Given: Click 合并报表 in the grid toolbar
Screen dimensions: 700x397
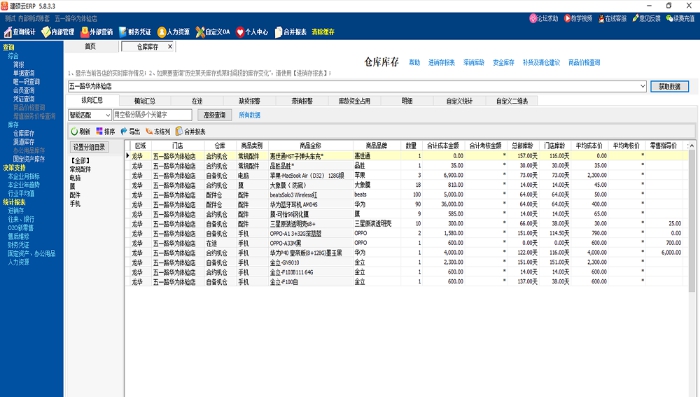Looking at the screenshot, I should 190,131.
